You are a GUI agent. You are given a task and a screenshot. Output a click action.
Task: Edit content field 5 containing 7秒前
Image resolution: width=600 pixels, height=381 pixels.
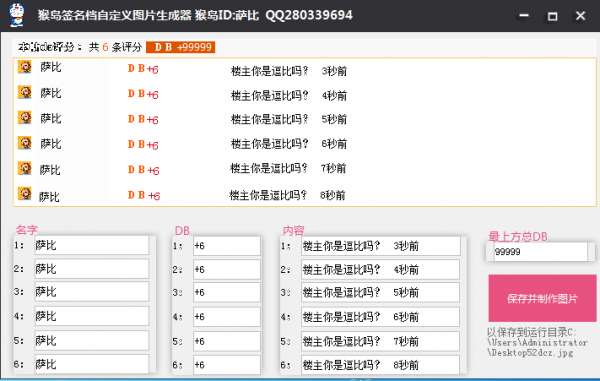380,341
